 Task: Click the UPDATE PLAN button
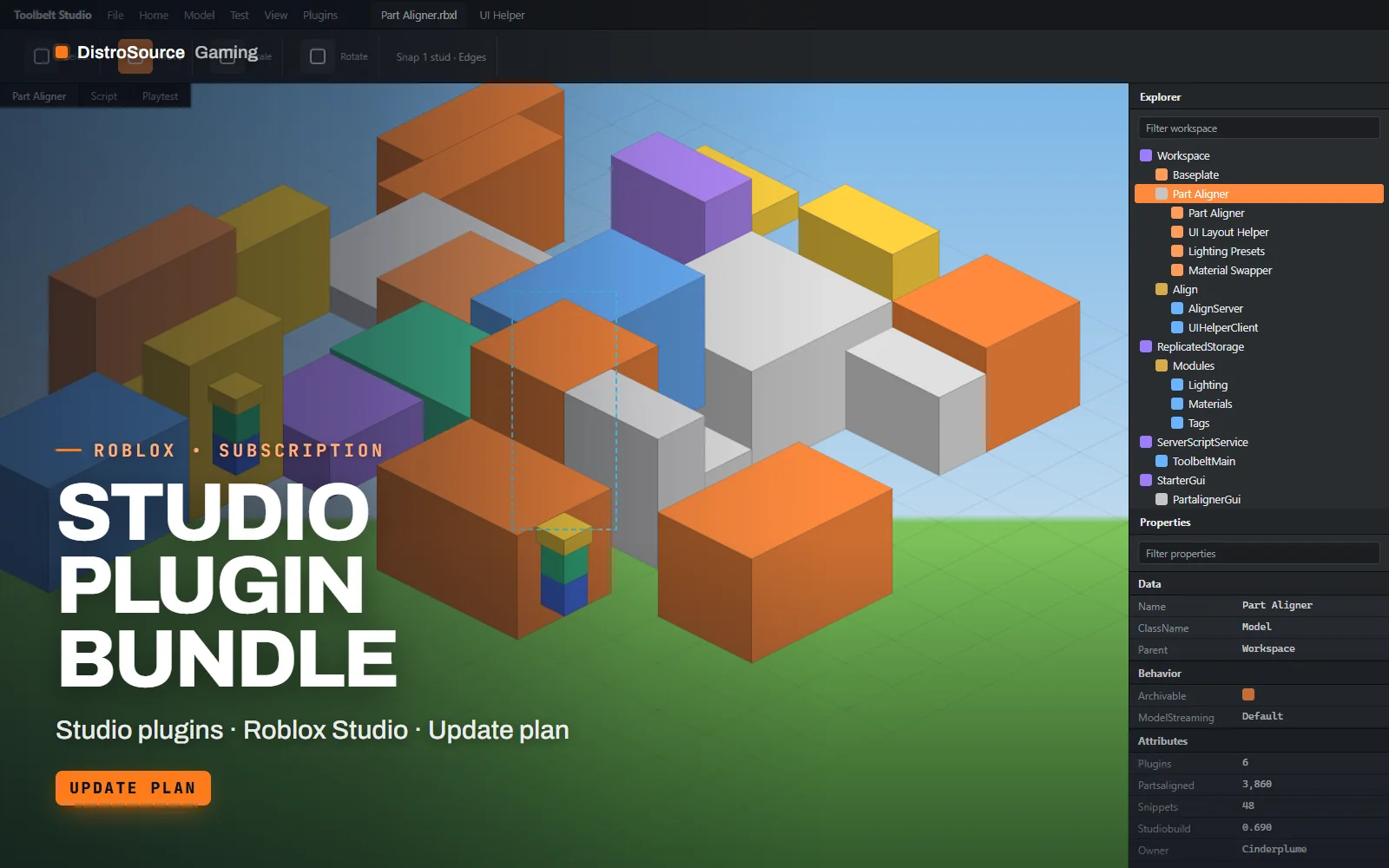point(133,788)
